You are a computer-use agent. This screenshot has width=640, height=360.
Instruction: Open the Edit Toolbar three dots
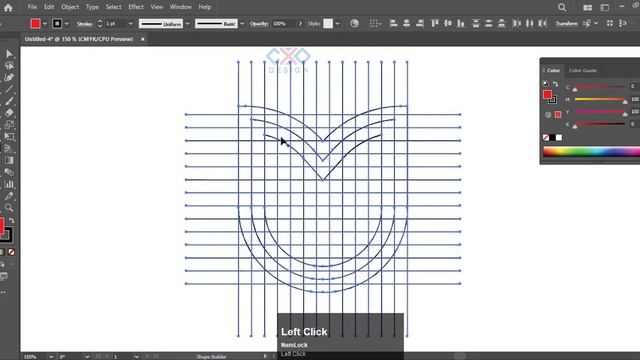(x=3, y=292)
